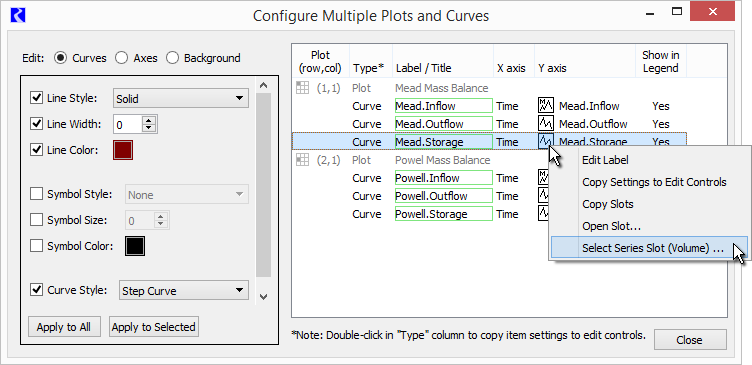
Task: Decrease Line Width with the down arrow
Action: pyautogui.click(x=149, y=129)
